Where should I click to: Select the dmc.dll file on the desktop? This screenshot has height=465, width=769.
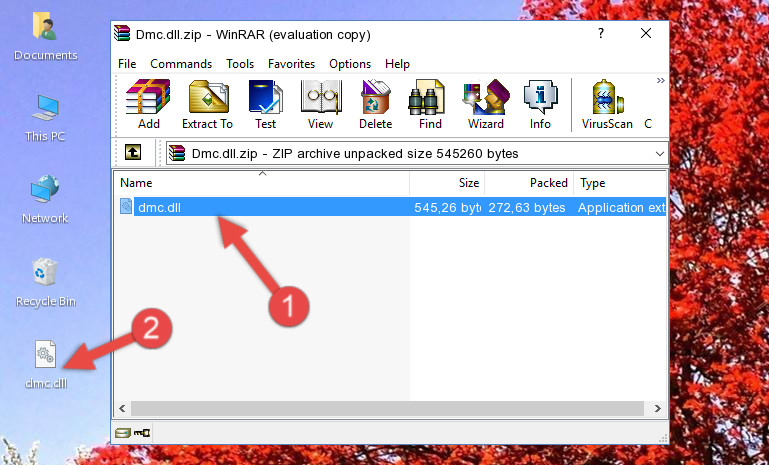click(x=46, y=365)
